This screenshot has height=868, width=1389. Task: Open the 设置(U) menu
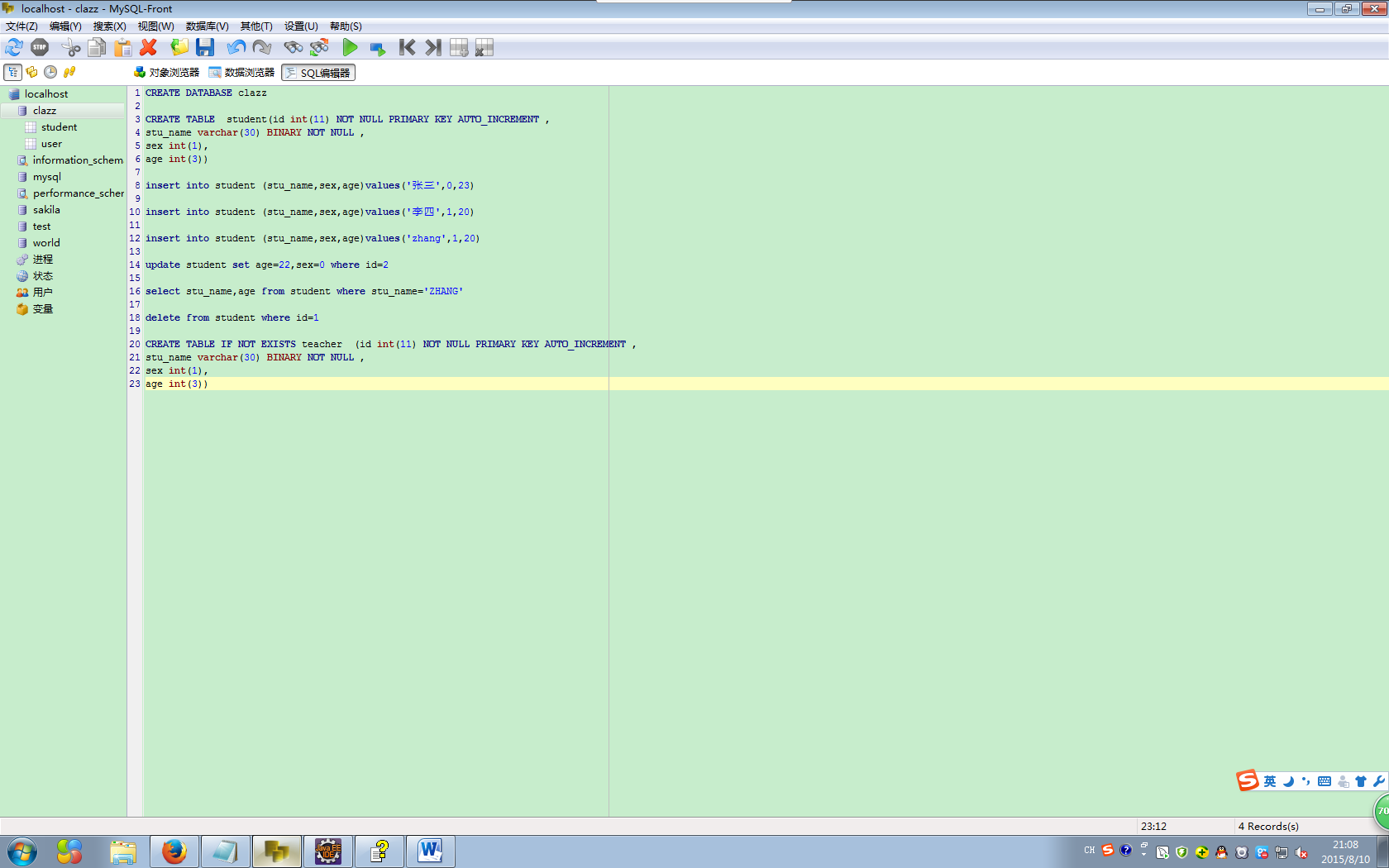(301, 26)
